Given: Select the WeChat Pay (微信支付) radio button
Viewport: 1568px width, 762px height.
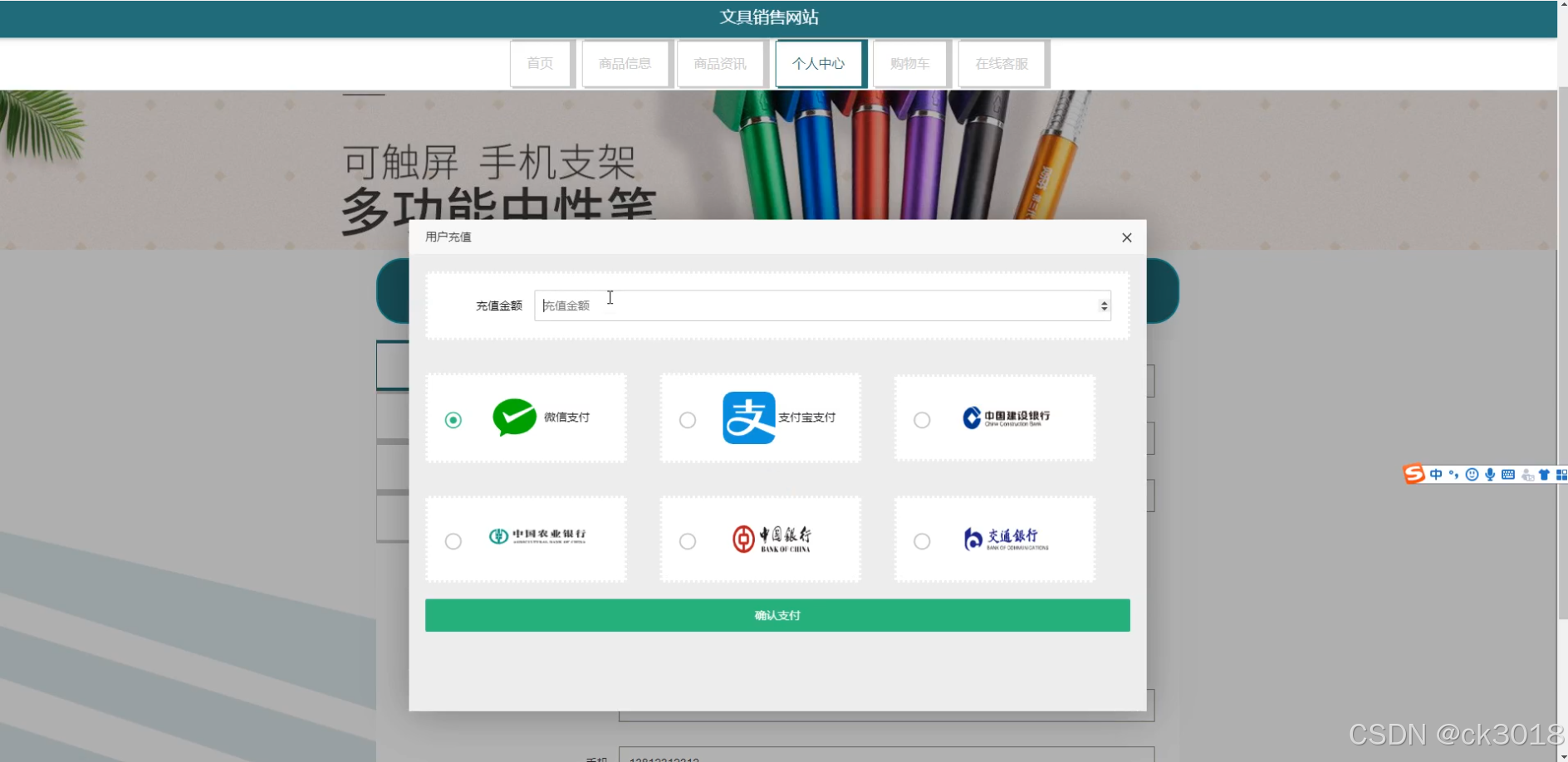Looking at the screenshot, I should point(453,420).
